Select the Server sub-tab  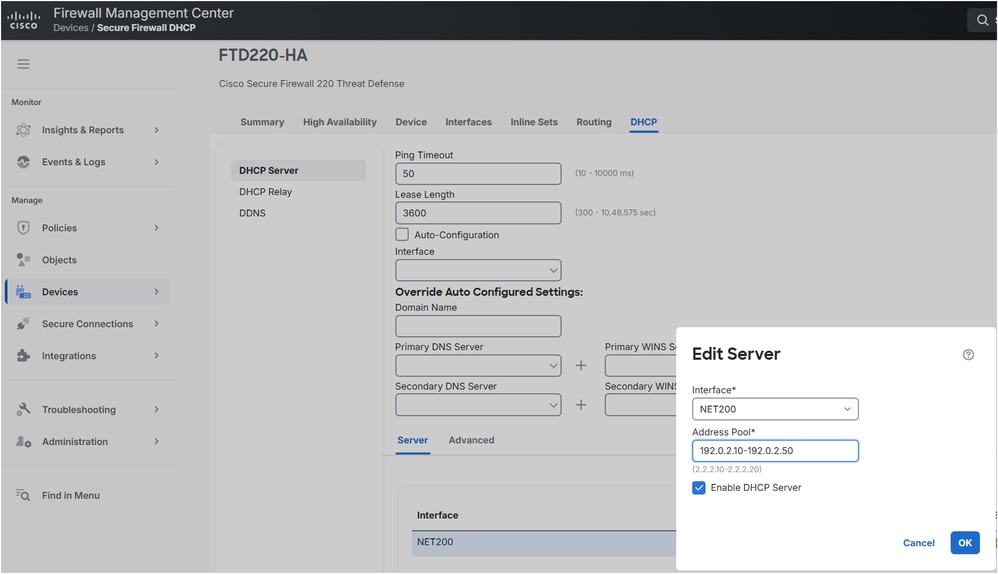point(412,440)
